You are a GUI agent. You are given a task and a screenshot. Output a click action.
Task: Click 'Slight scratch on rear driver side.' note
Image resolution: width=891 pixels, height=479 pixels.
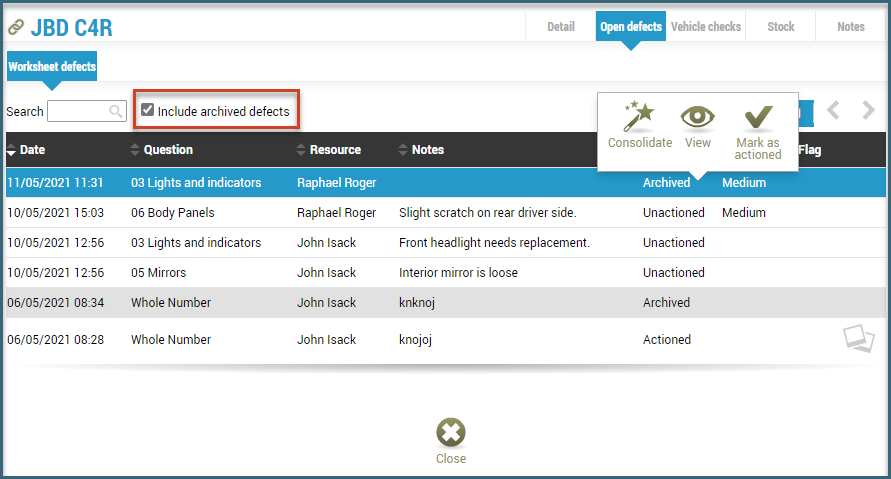coord(488,213)
